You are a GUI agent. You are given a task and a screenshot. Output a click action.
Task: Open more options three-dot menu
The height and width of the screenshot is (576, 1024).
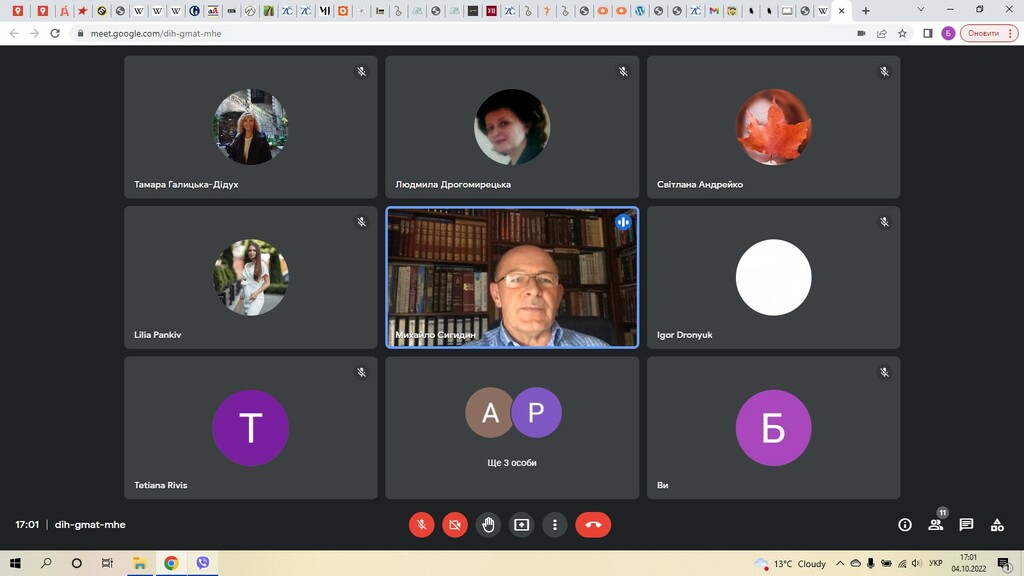coord(554,524)
